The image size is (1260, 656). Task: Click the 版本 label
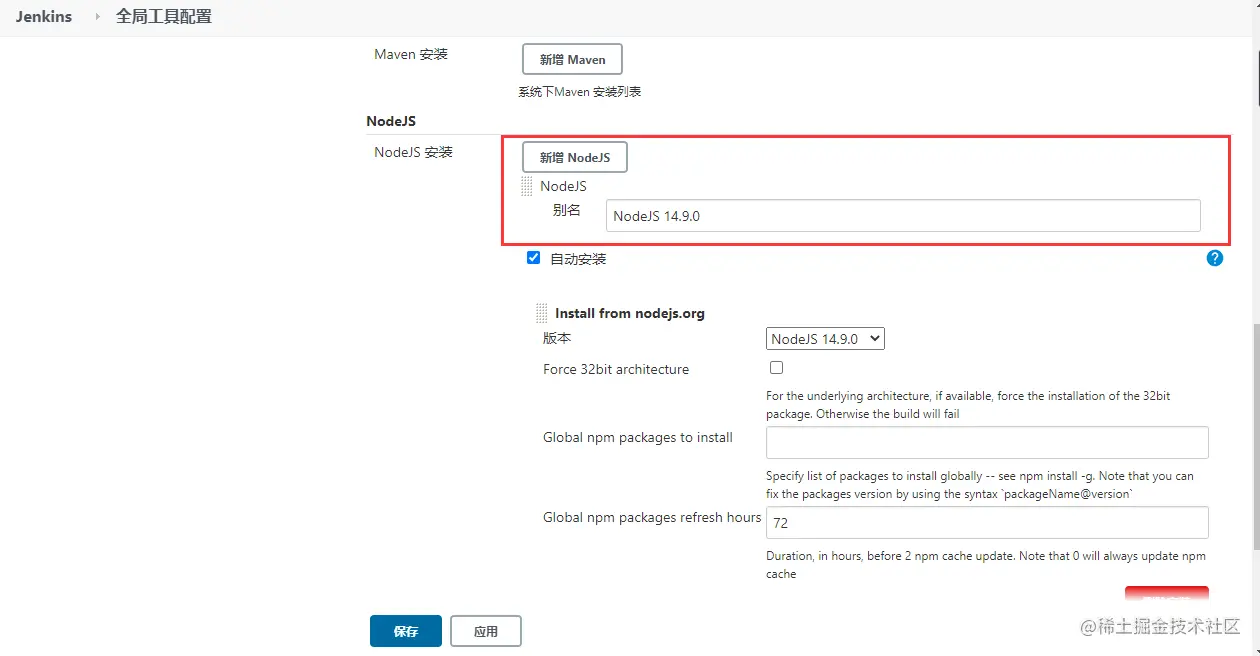point(557,338)
